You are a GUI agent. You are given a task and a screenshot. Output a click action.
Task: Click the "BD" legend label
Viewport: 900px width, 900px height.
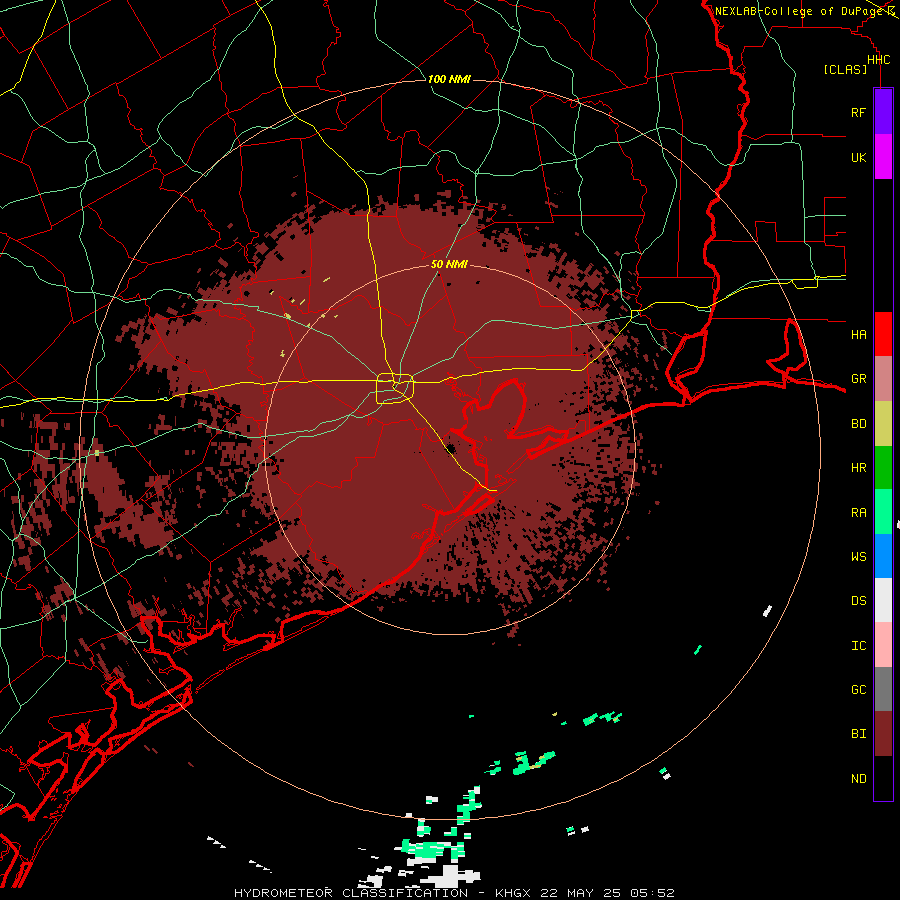pos(858,424)
